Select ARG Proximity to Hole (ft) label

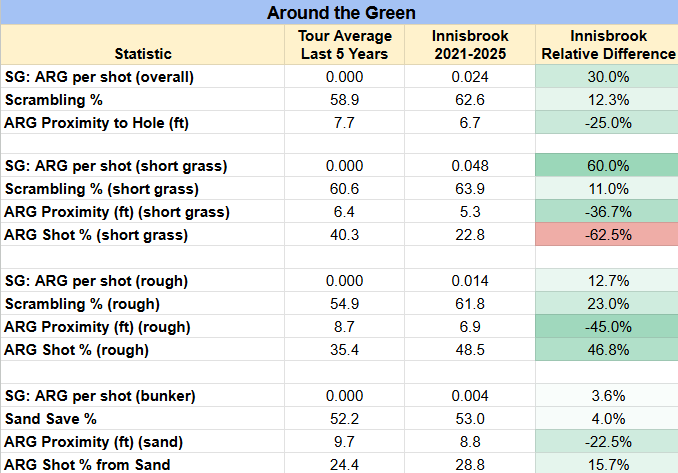[x=97, y=123]
